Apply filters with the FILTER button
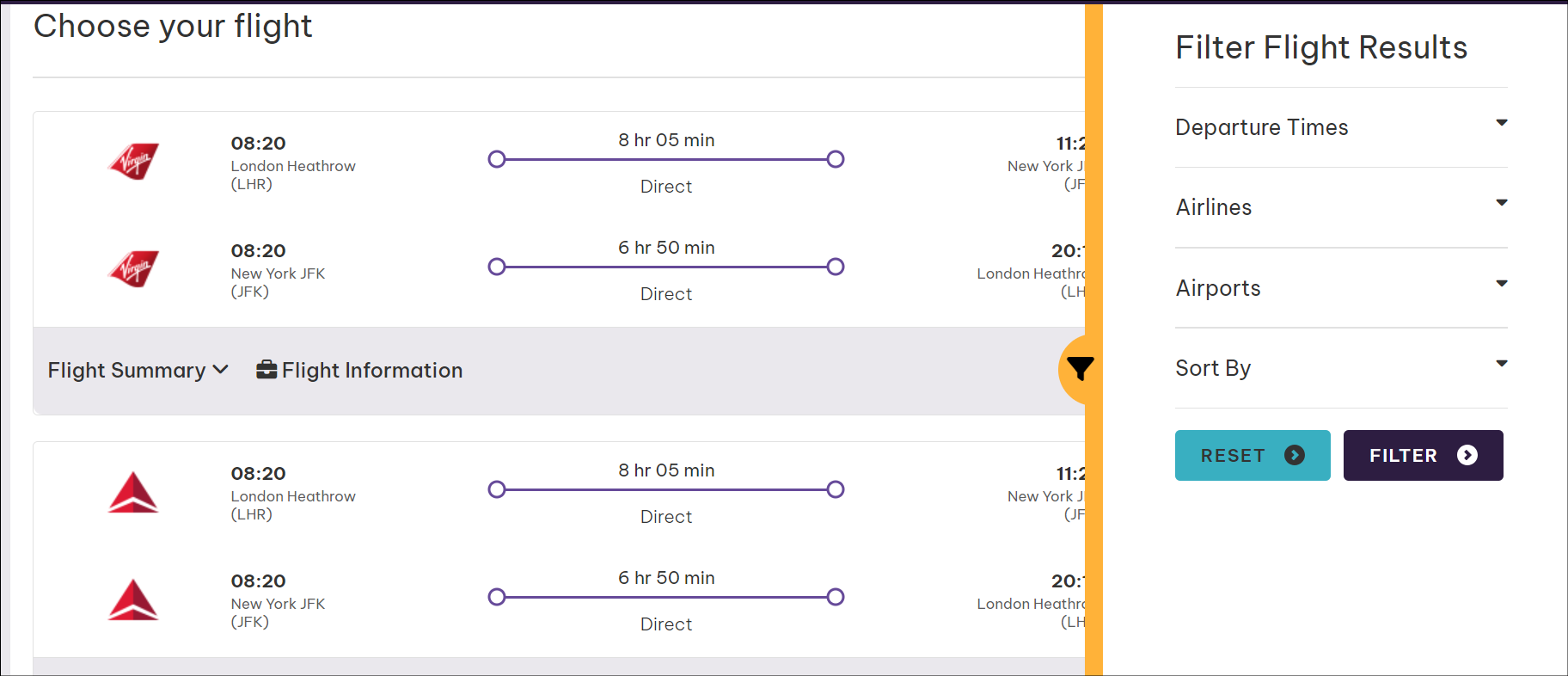The image size is (1568, 676). pyautogui.click(x=1423, y=455)
